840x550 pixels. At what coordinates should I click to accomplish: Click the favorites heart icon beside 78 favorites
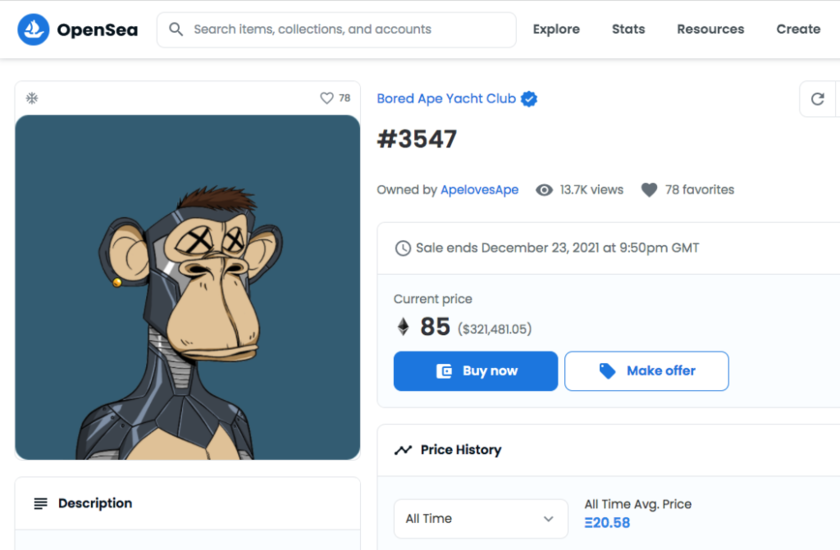[x=649, y=190]
